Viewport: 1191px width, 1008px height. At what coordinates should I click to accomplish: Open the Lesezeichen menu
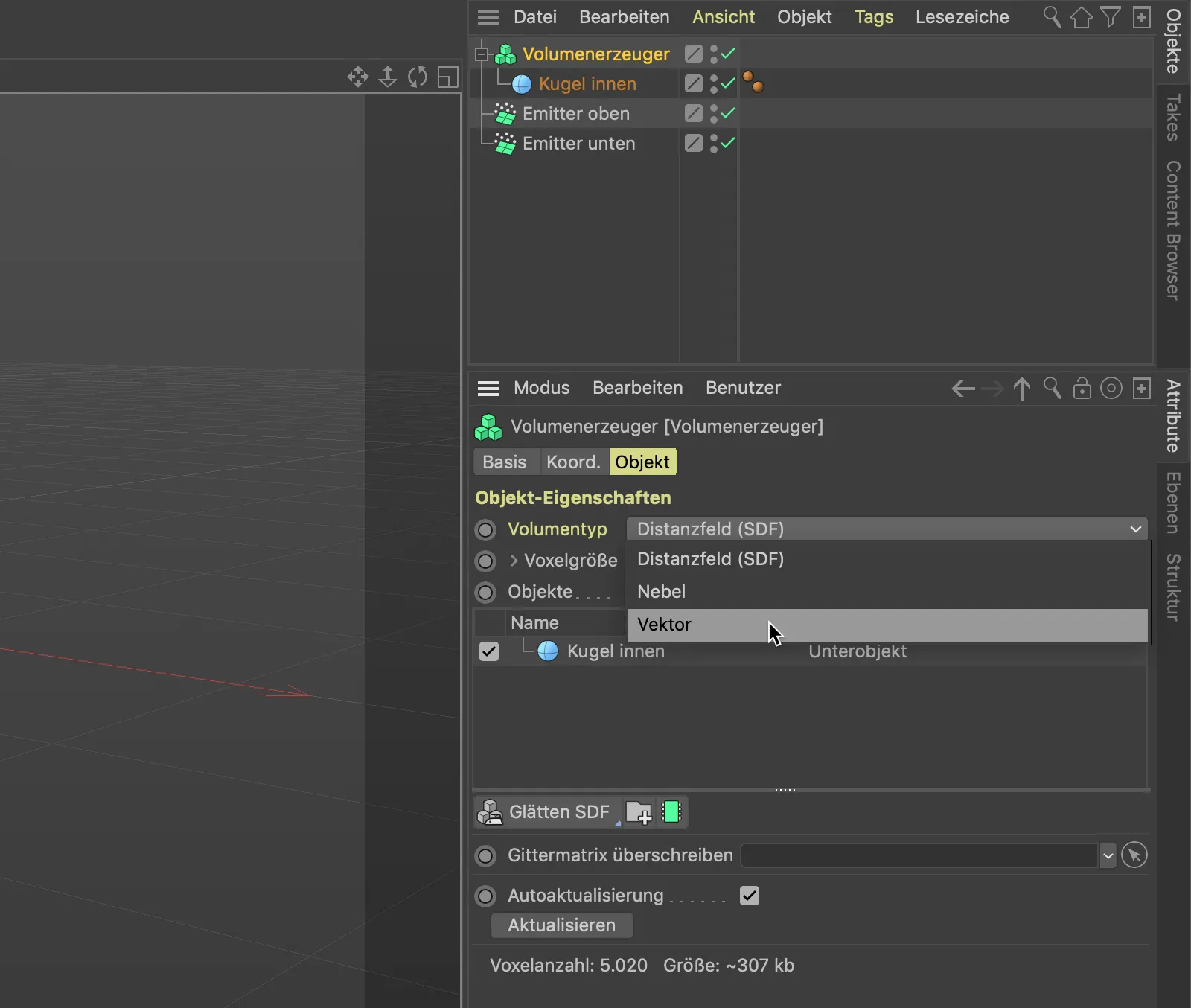point(962,17)
